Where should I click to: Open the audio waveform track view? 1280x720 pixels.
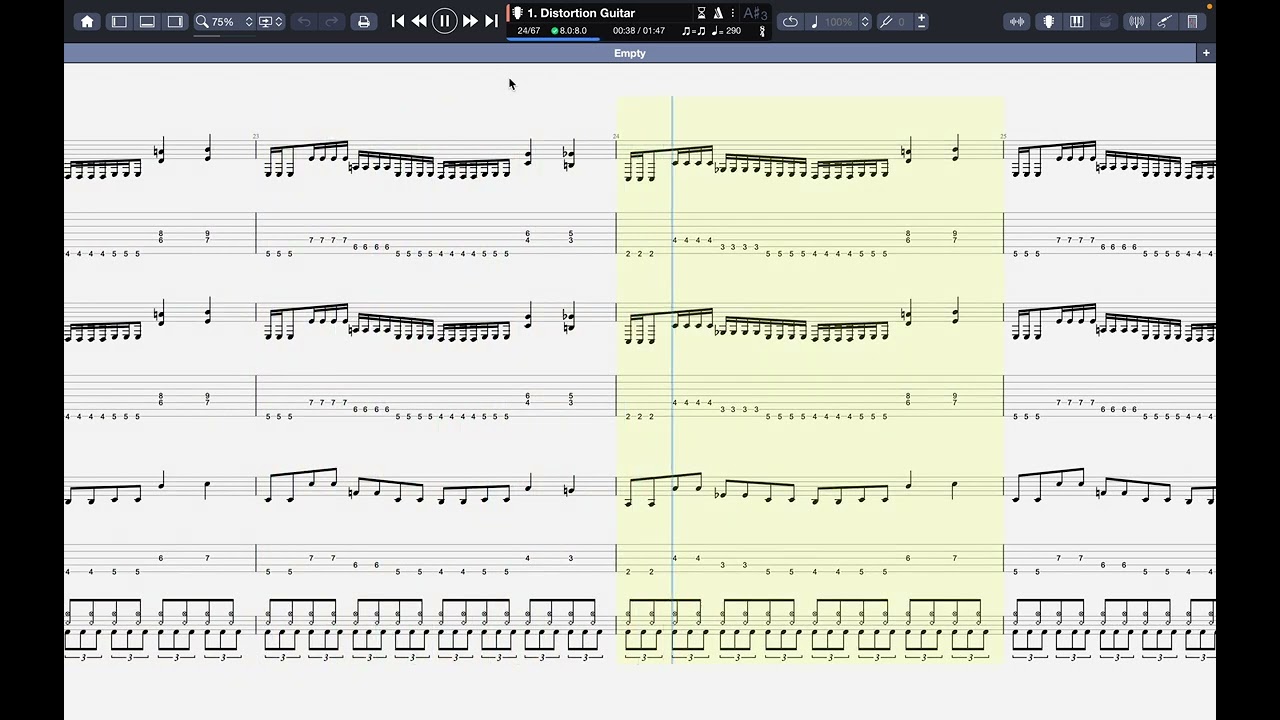[x=1017, y=21]
